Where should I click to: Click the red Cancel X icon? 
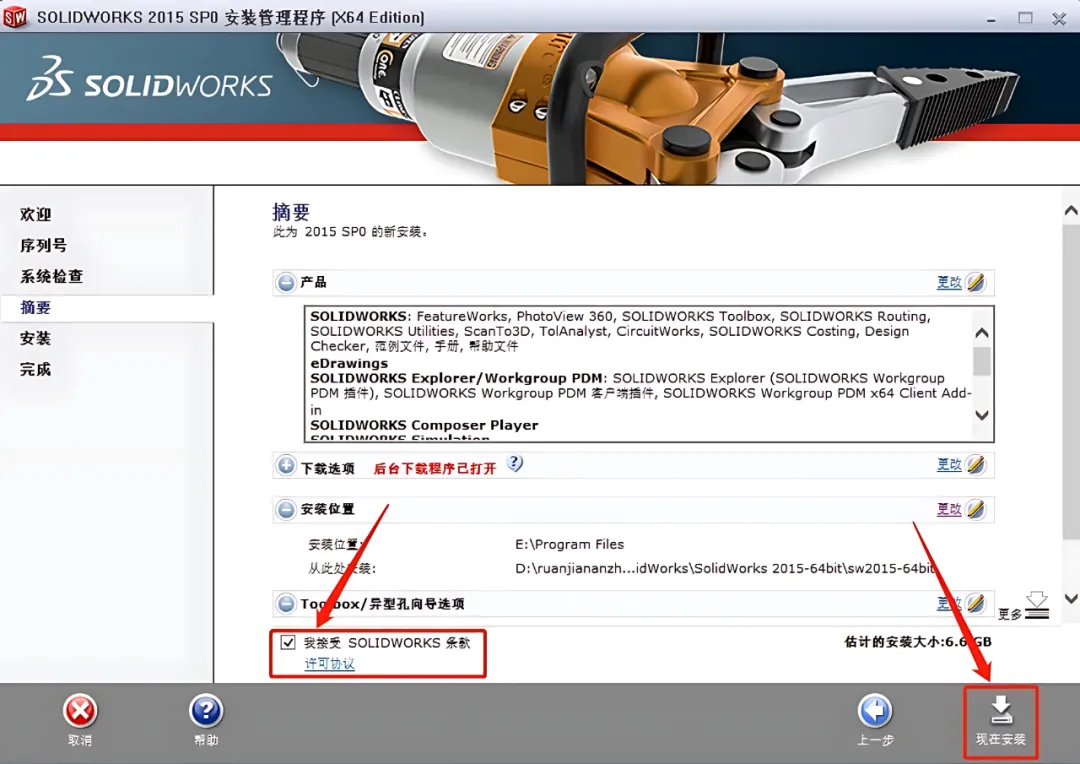(80, 711)
